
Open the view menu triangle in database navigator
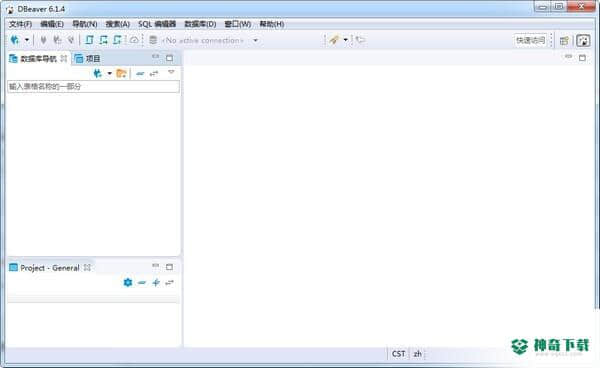(x=171, y=72)
